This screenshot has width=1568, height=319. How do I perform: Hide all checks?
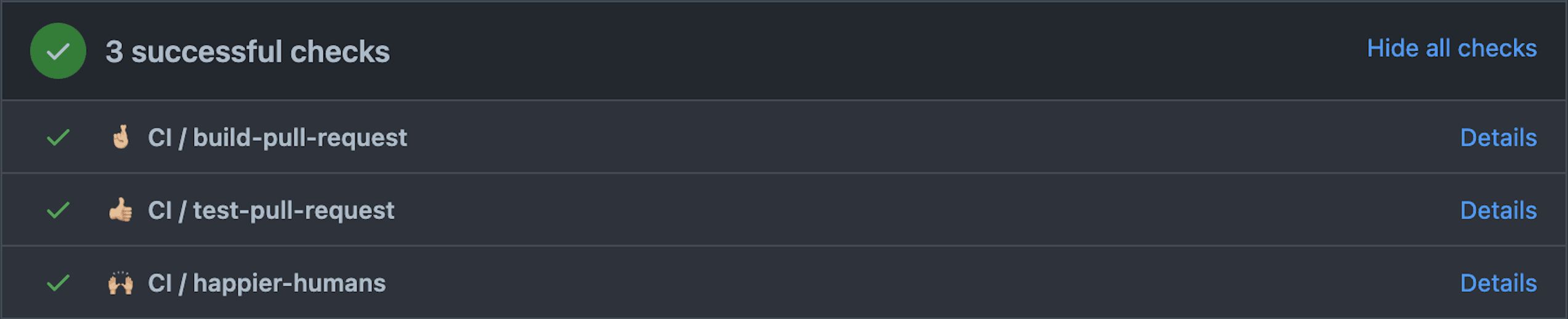pos(1451,49)
